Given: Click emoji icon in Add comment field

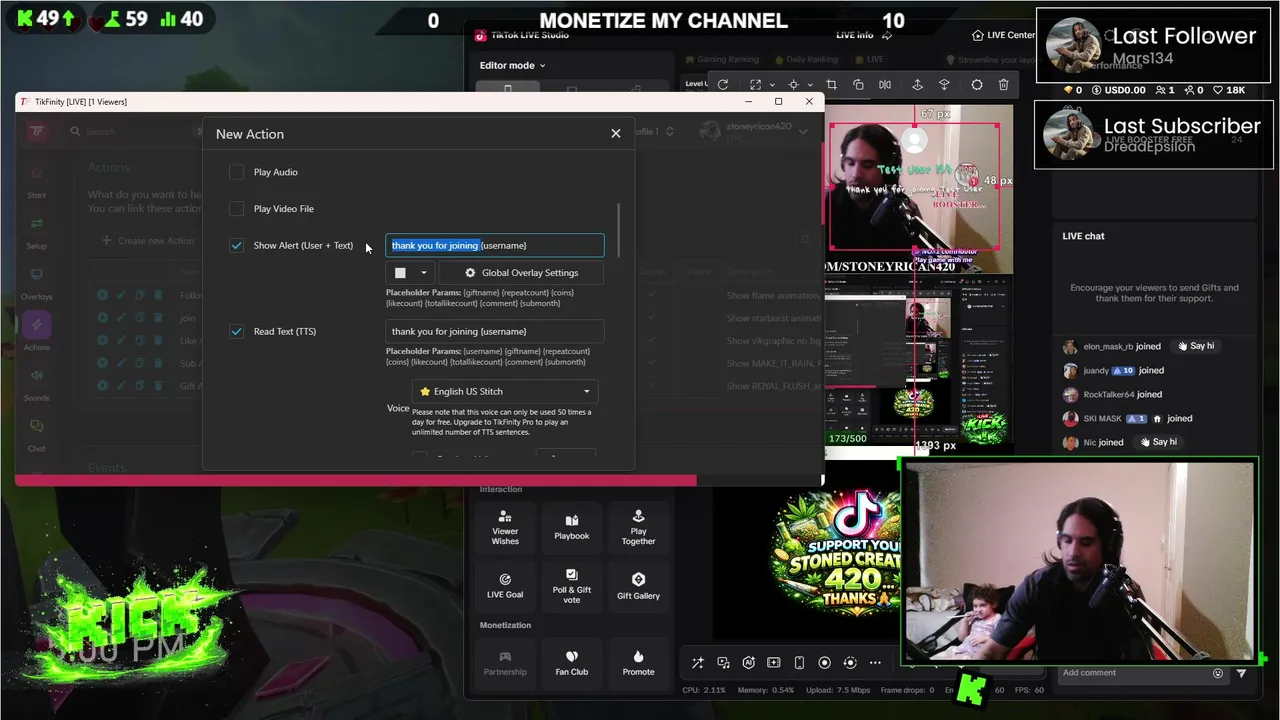Looking at the screenshot, I should pos(1217,673).
